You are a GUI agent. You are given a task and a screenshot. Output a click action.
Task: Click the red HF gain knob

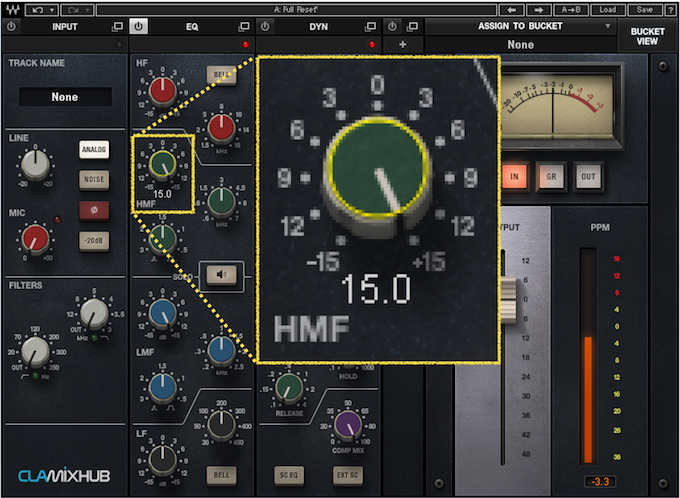(x=163, y=91)
